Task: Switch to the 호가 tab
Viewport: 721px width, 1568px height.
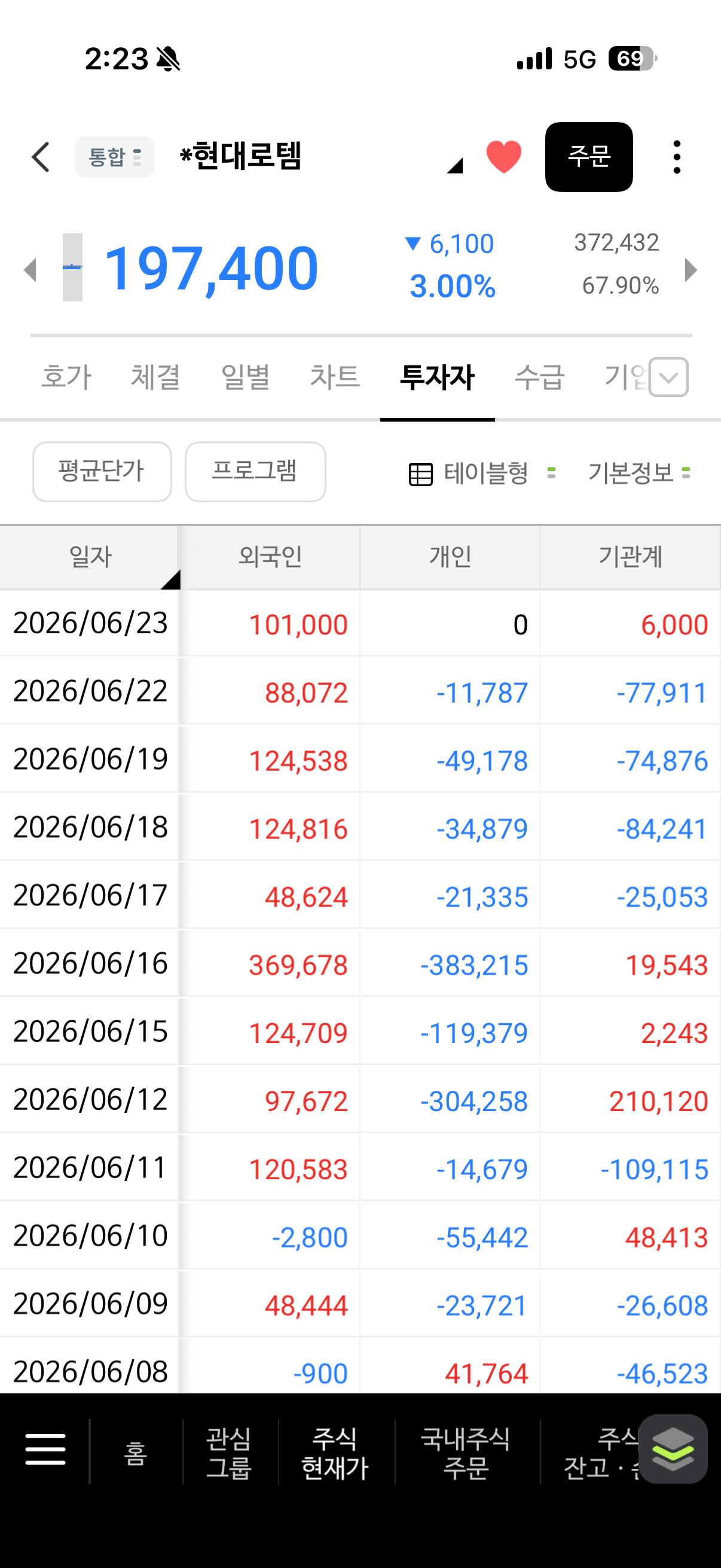Action: [66, 377]
